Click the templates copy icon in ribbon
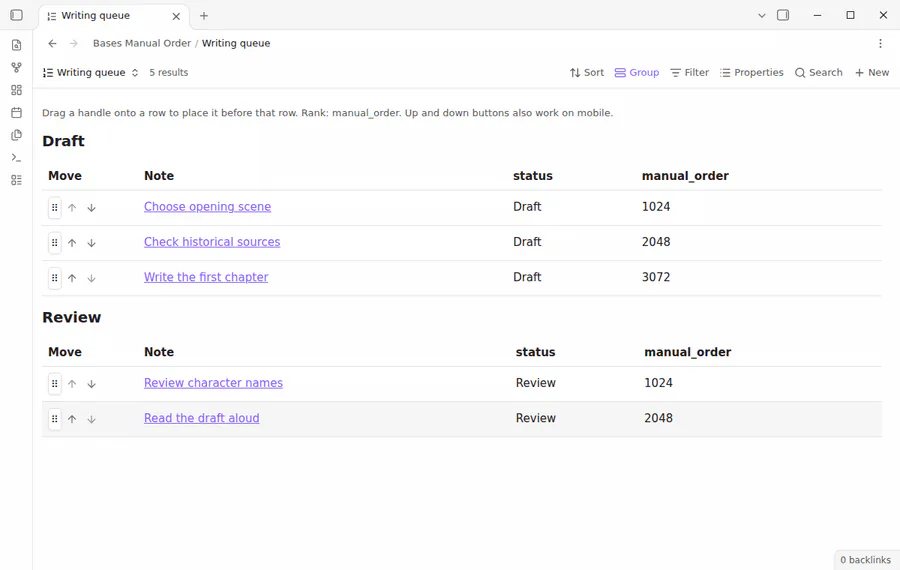The width and height of the screenshot is (900, 570). pyautogui.click(x=17, y=135)
